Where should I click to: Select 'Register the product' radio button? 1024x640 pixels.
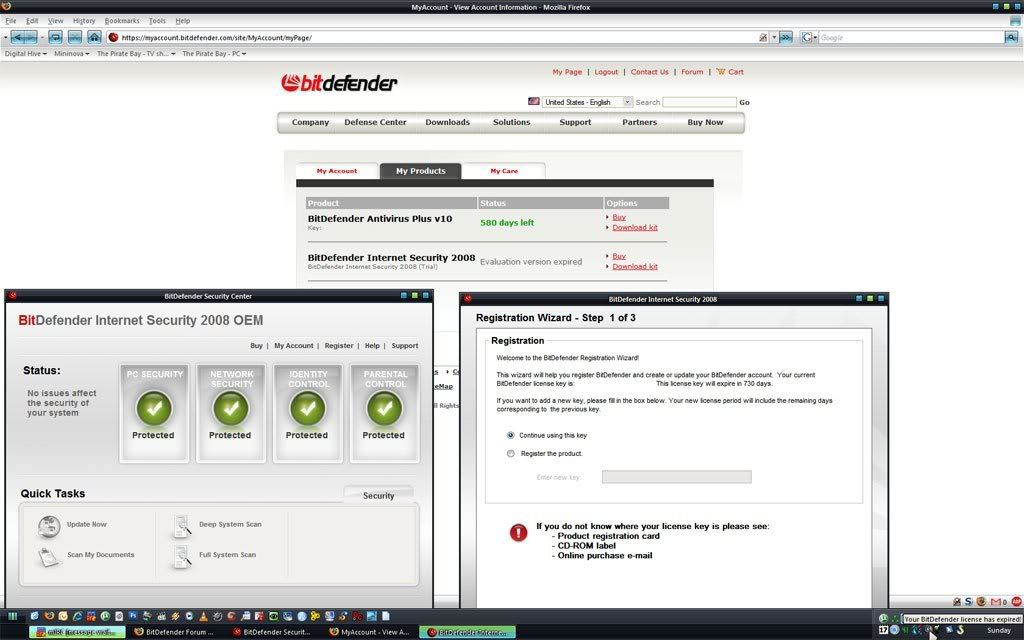pos(511,453)
